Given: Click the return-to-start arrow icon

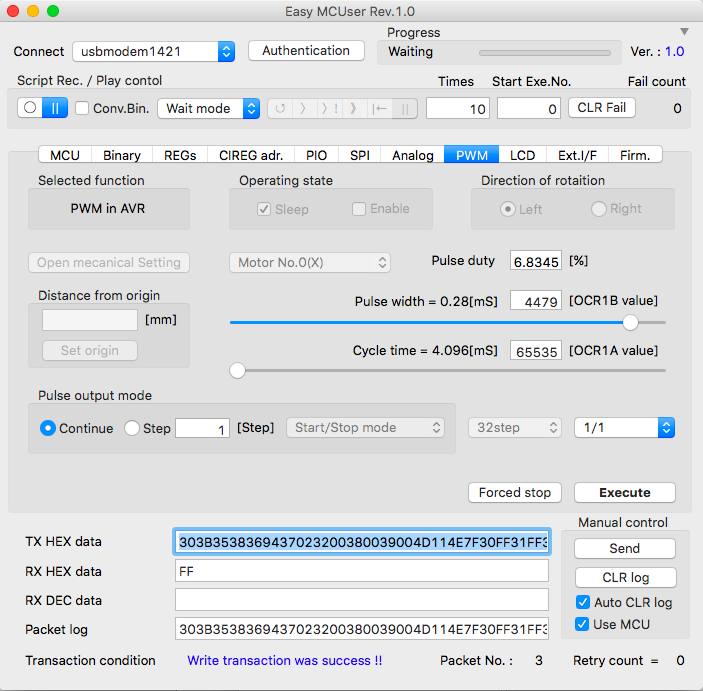Looking at the screenshot, I should coord(379,109).
